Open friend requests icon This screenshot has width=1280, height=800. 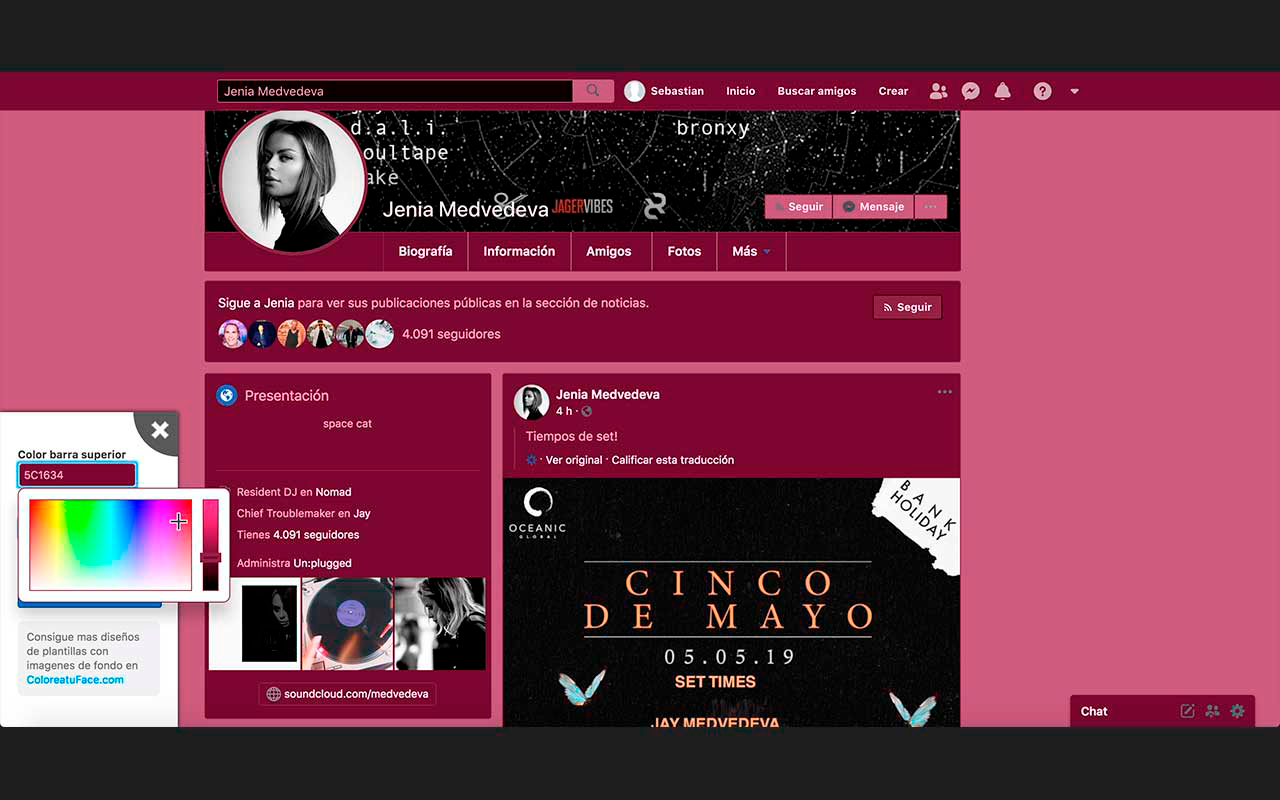coord(938,91)
